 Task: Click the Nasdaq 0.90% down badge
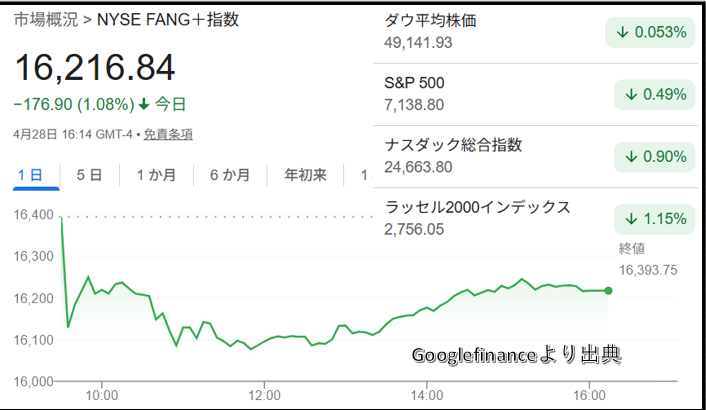[655, 157]
